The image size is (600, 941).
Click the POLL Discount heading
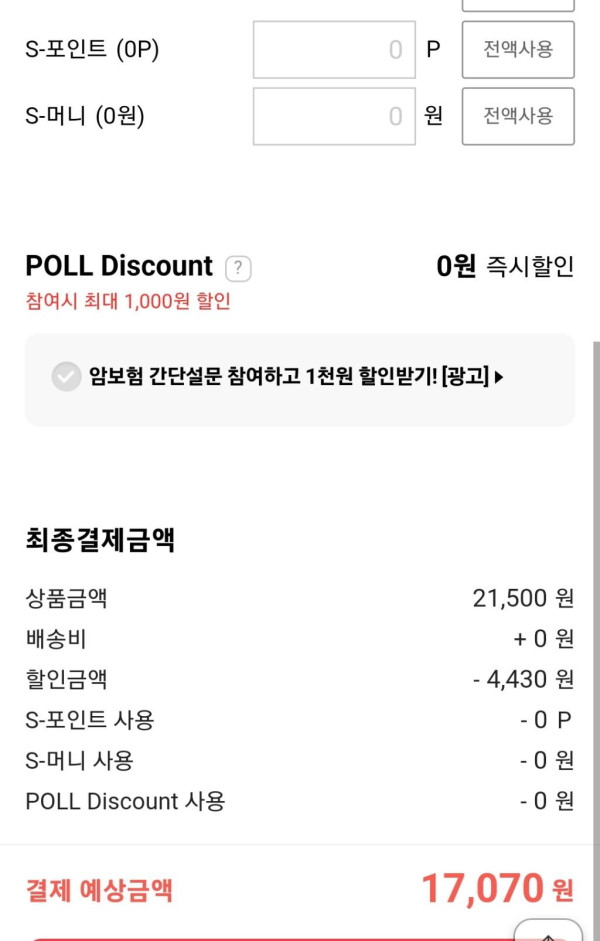tap(119, 266)
